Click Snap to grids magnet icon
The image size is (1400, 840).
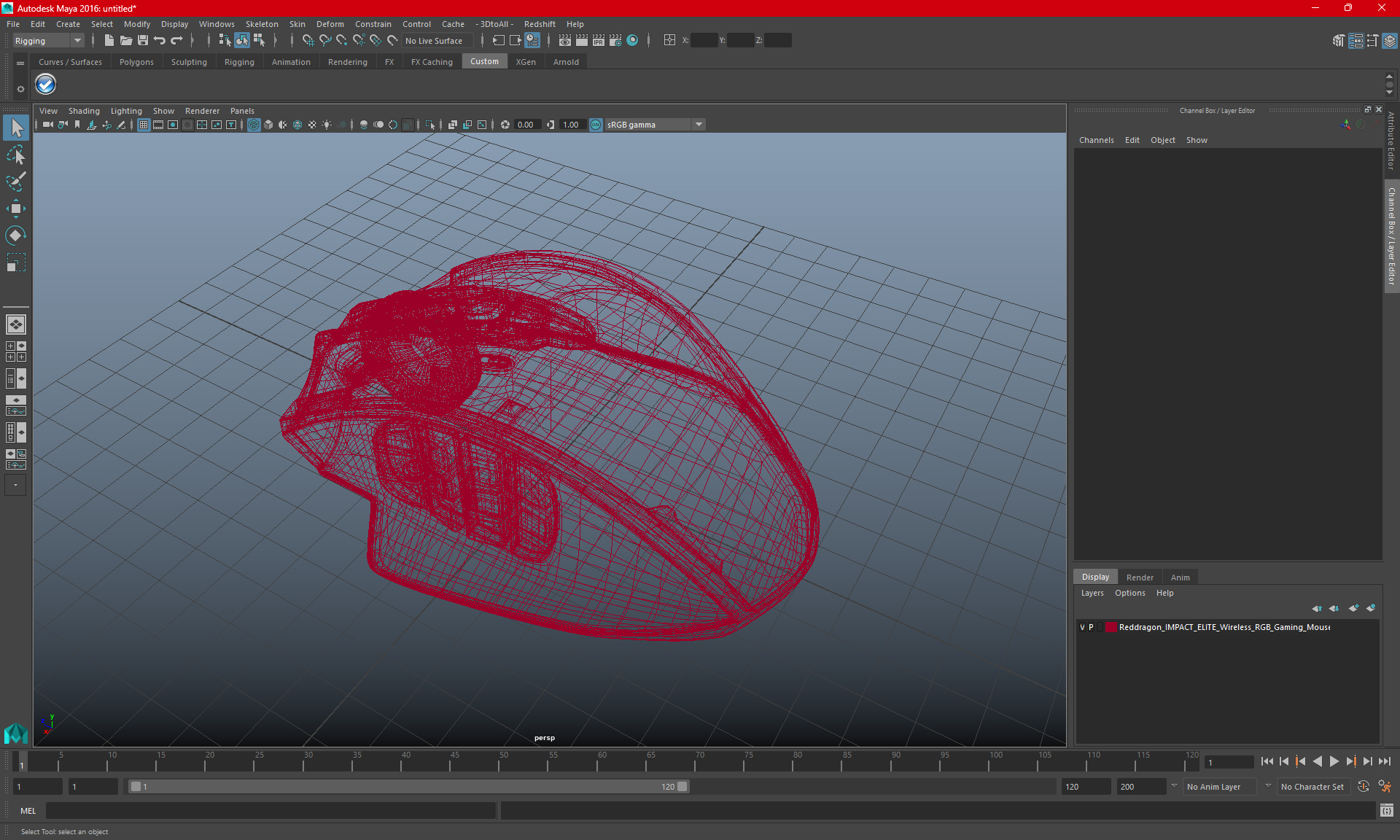coord(308,41)
